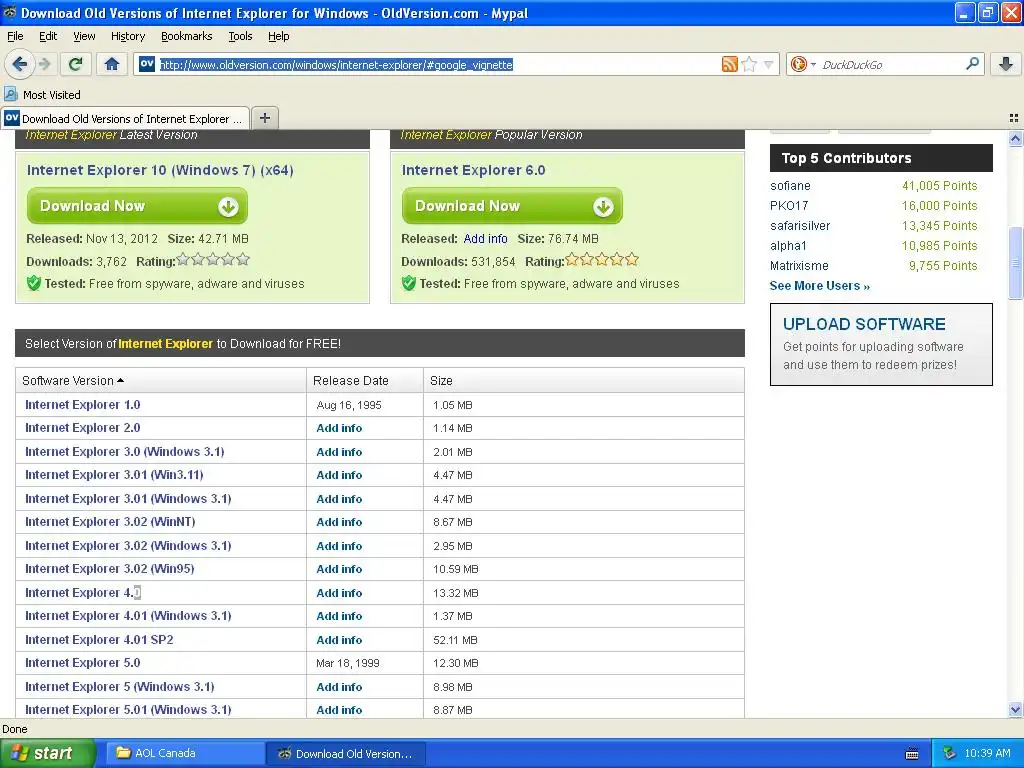Open the Downloads arrow toolbar button

(x=1006, y=64)
